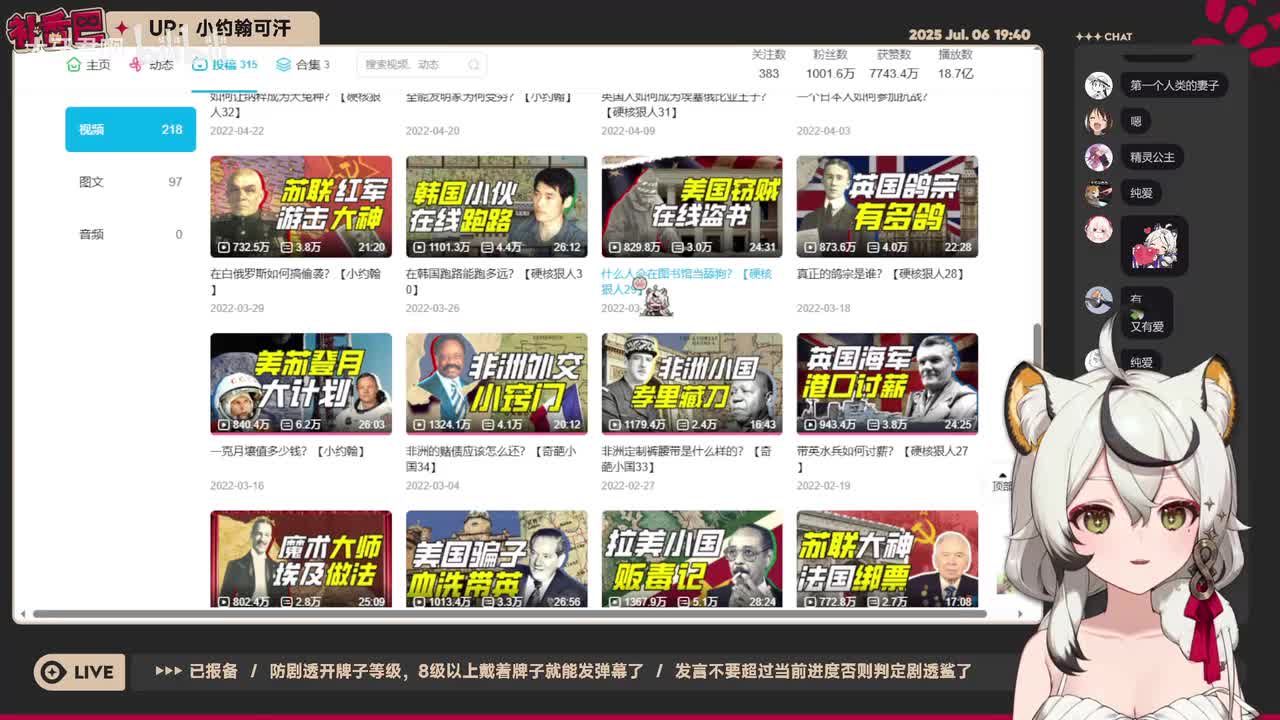Open the 英国海军港口讨薪 video thumbnail

pos(887,384)
